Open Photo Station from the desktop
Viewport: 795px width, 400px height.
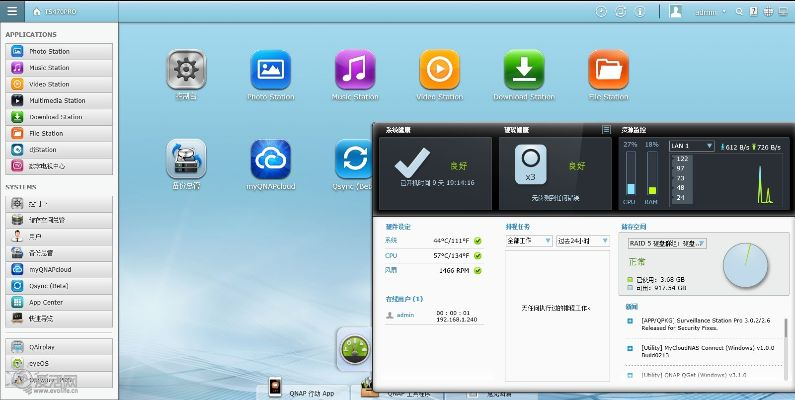click(x=270, y=75)
